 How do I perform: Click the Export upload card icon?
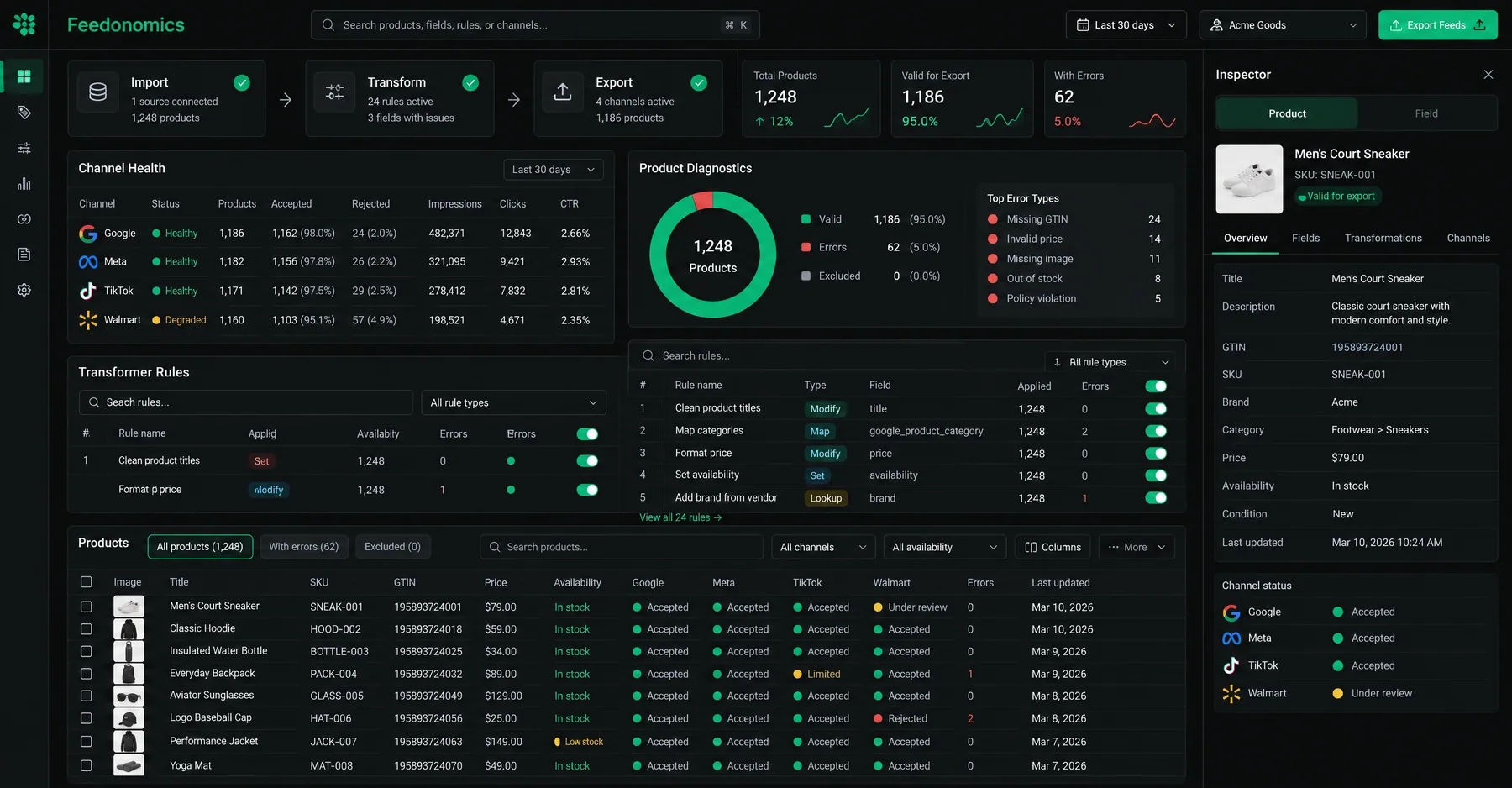pos(563,92)
